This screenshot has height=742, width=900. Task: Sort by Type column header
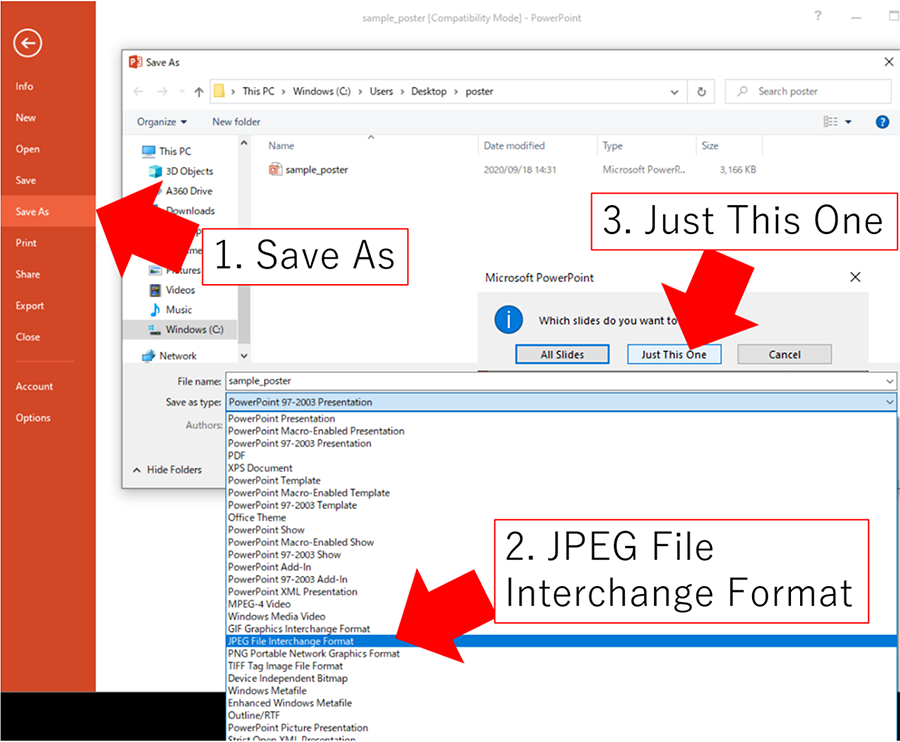[612, 146]
